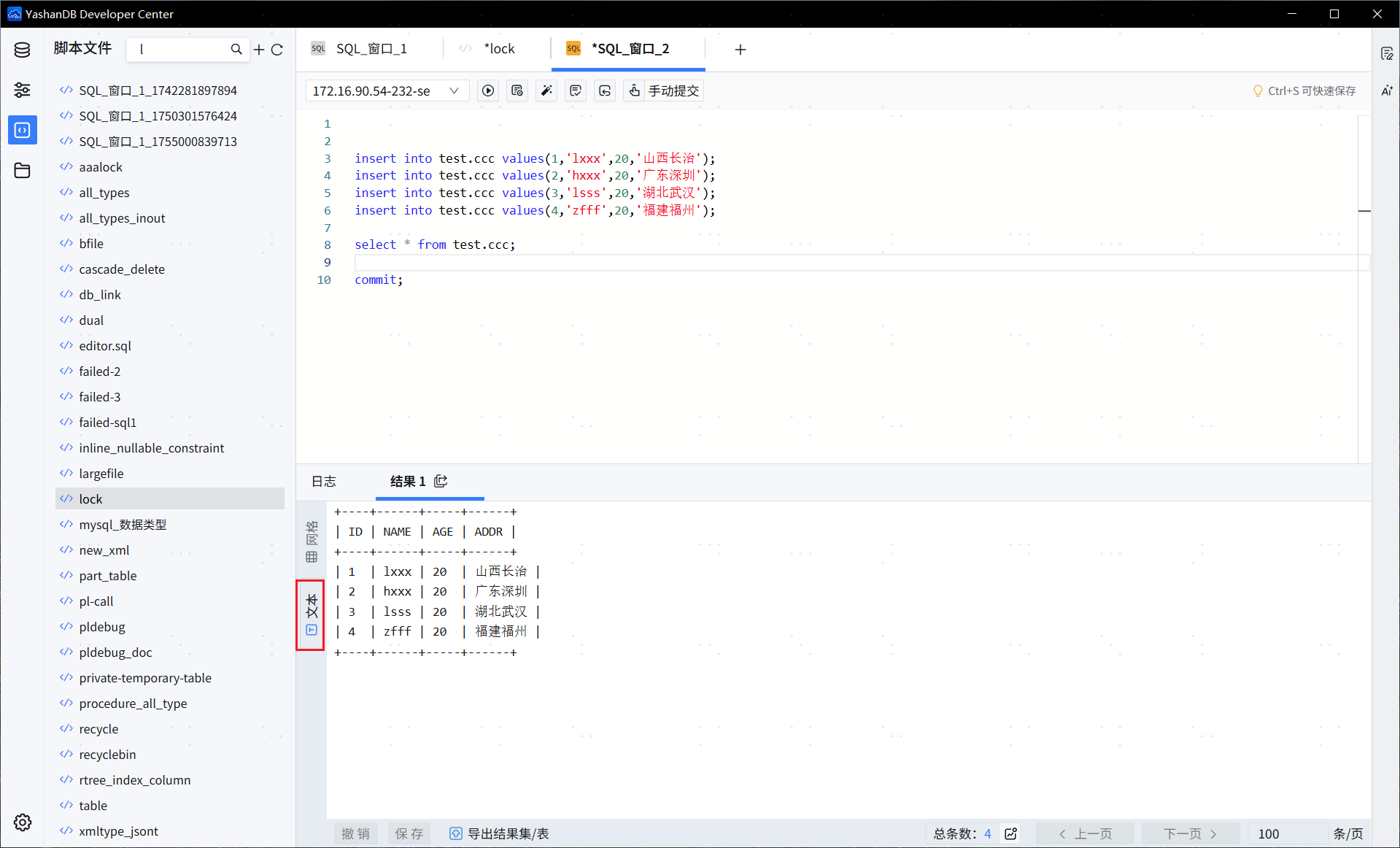Click the rollback arrow icon in toolbar
The image size is (1400, 848).
click(605, 90)
